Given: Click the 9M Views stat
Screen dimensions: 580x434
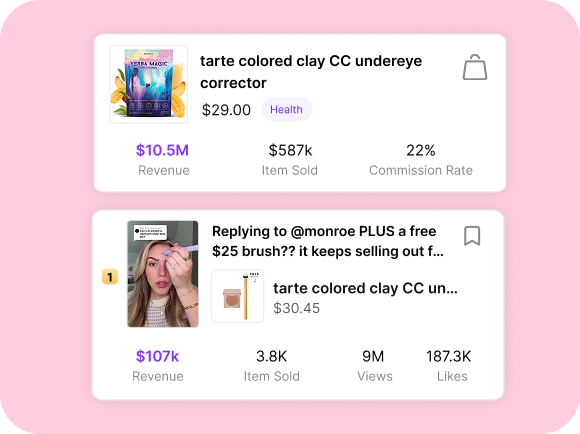Looking at the screenshot, I should point(373,356).
